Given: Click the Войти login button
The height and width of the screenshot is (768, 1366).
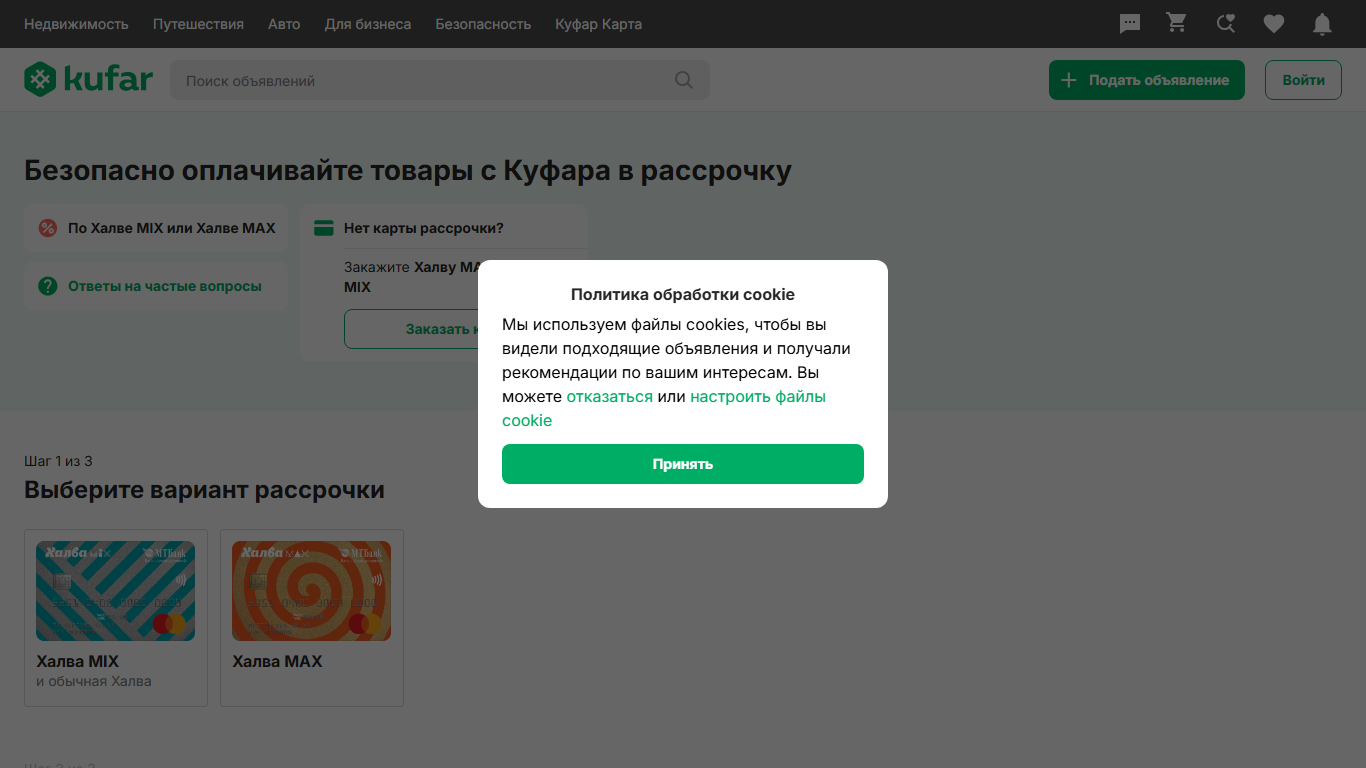Looking at the screenshot, I should click(x=1304, y=80).
